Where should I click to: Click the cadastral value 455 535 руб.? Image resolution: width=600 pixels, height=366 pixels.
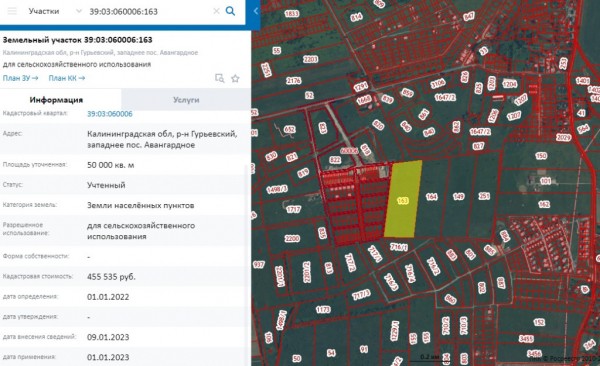pos(111,277)
